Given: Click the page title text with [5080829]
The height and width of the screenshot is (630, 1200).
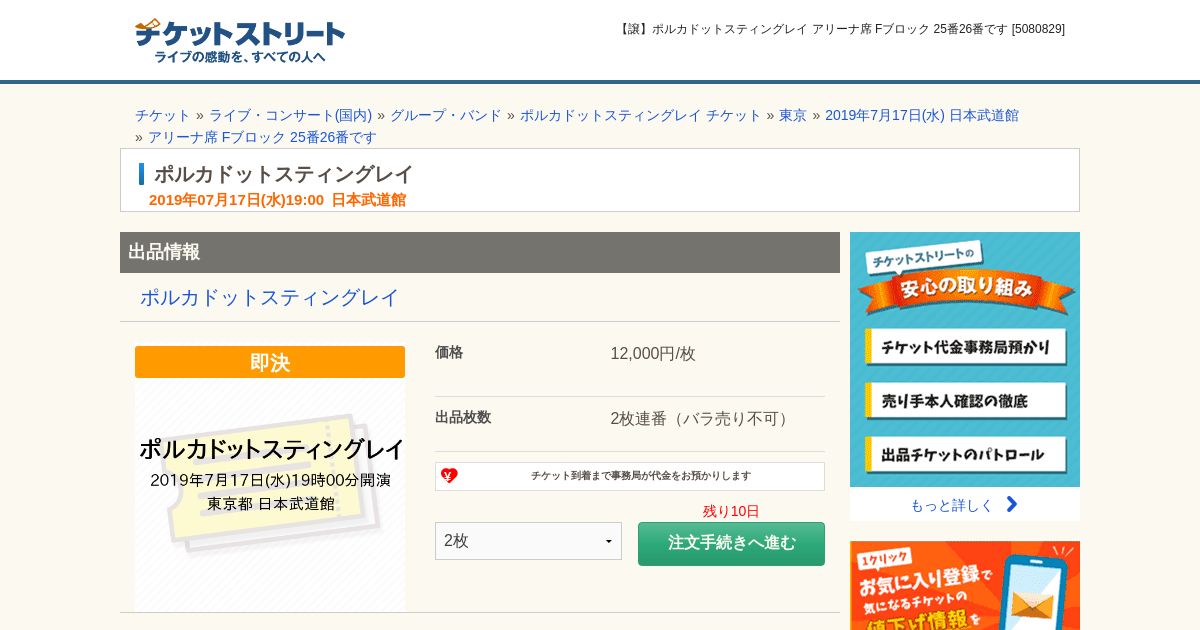Looking at the screenshot, I should pos(842,29).
